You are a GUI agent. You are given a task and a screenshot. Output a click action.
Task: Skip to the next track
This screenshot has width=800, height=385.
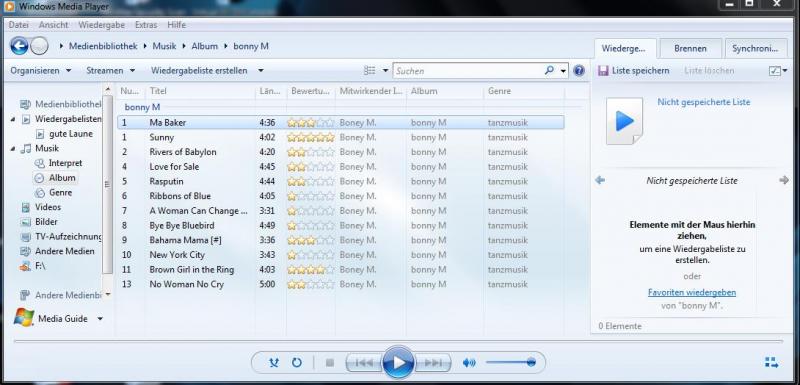tap(433, 363)
